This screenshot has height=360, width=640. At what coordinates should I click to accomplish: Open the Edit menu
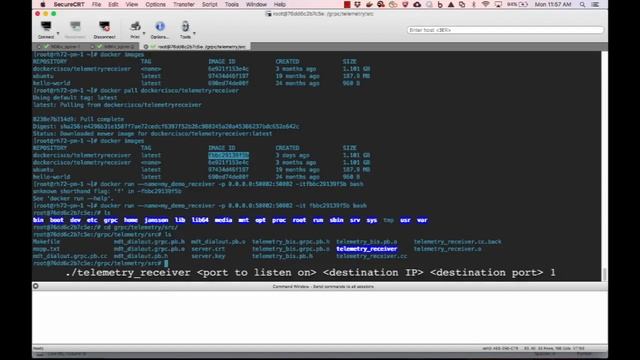tap(113, 4)
